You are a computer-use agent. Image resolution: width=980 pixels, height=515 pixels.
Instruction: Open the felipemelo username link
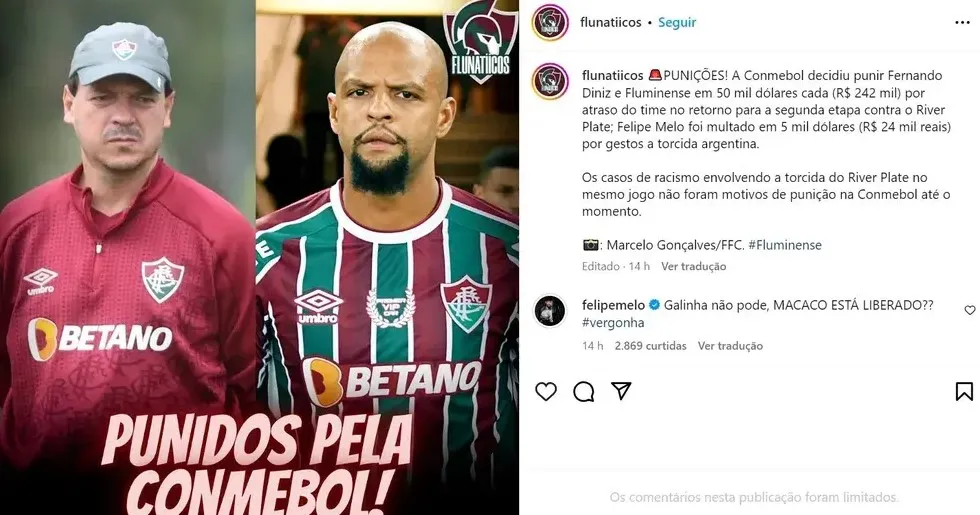pyautogui.click(x=613, y=305)
